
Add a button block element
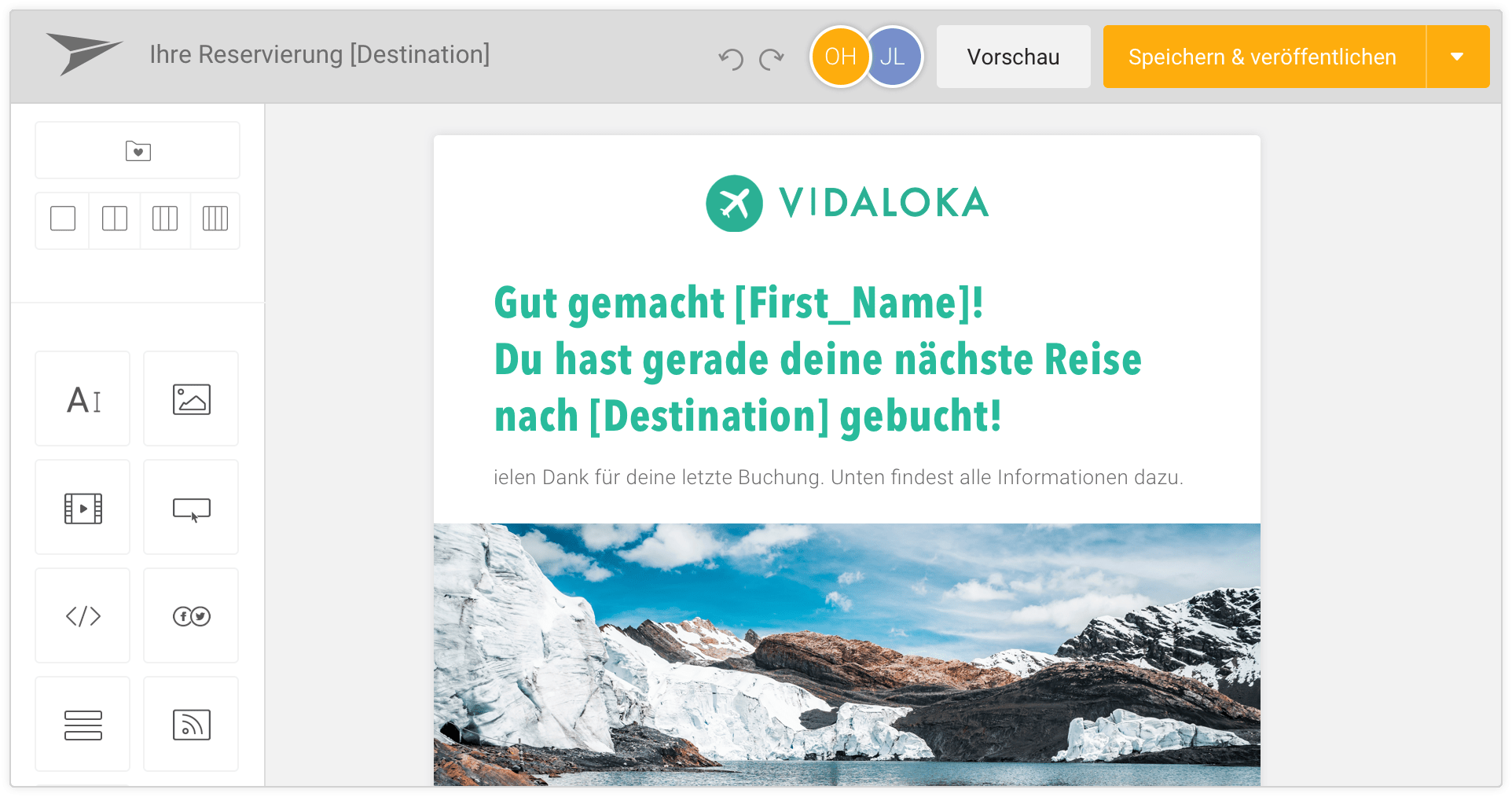pyautogui.click(x=191, y=507)
